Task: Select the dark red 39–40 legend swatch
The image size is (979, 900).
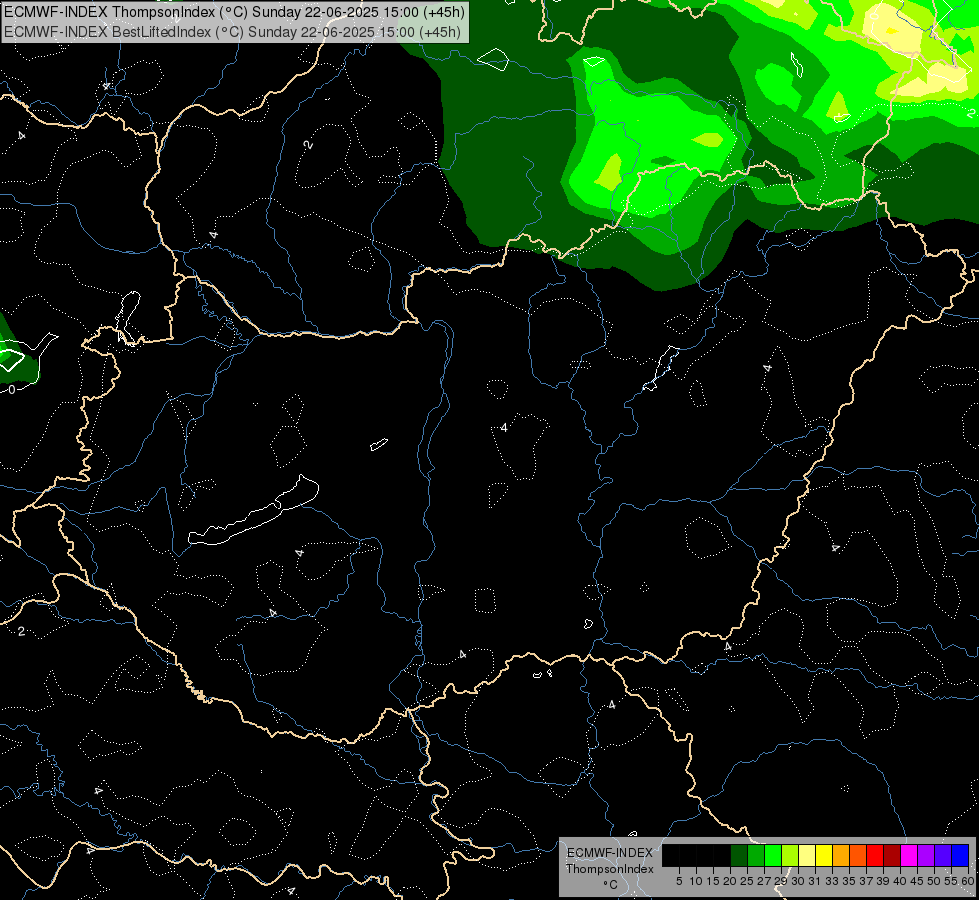Action: point(892,856)
